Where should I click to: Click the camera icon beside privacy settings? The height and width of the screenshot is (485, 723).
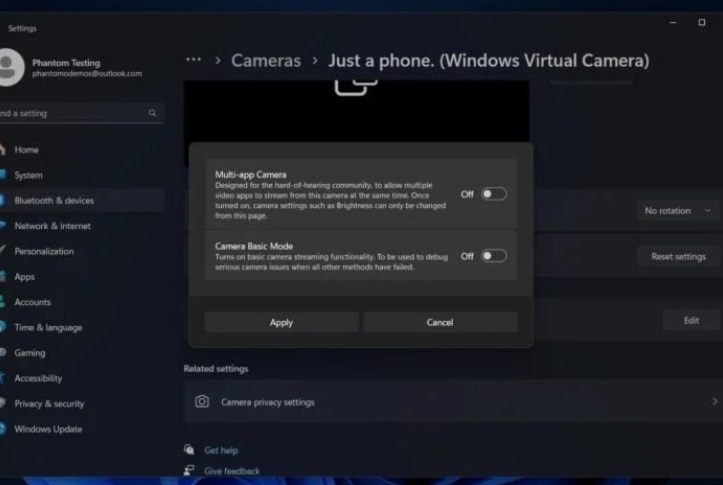(202, 402)
